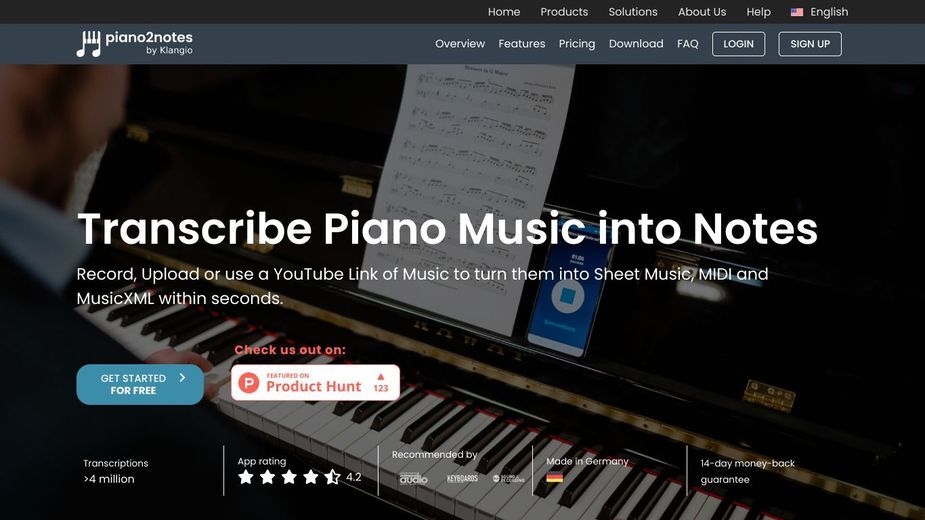Viewport: 925px width, 520px height.
Task: Open the About Us menu item
Action: pos(701,12)
